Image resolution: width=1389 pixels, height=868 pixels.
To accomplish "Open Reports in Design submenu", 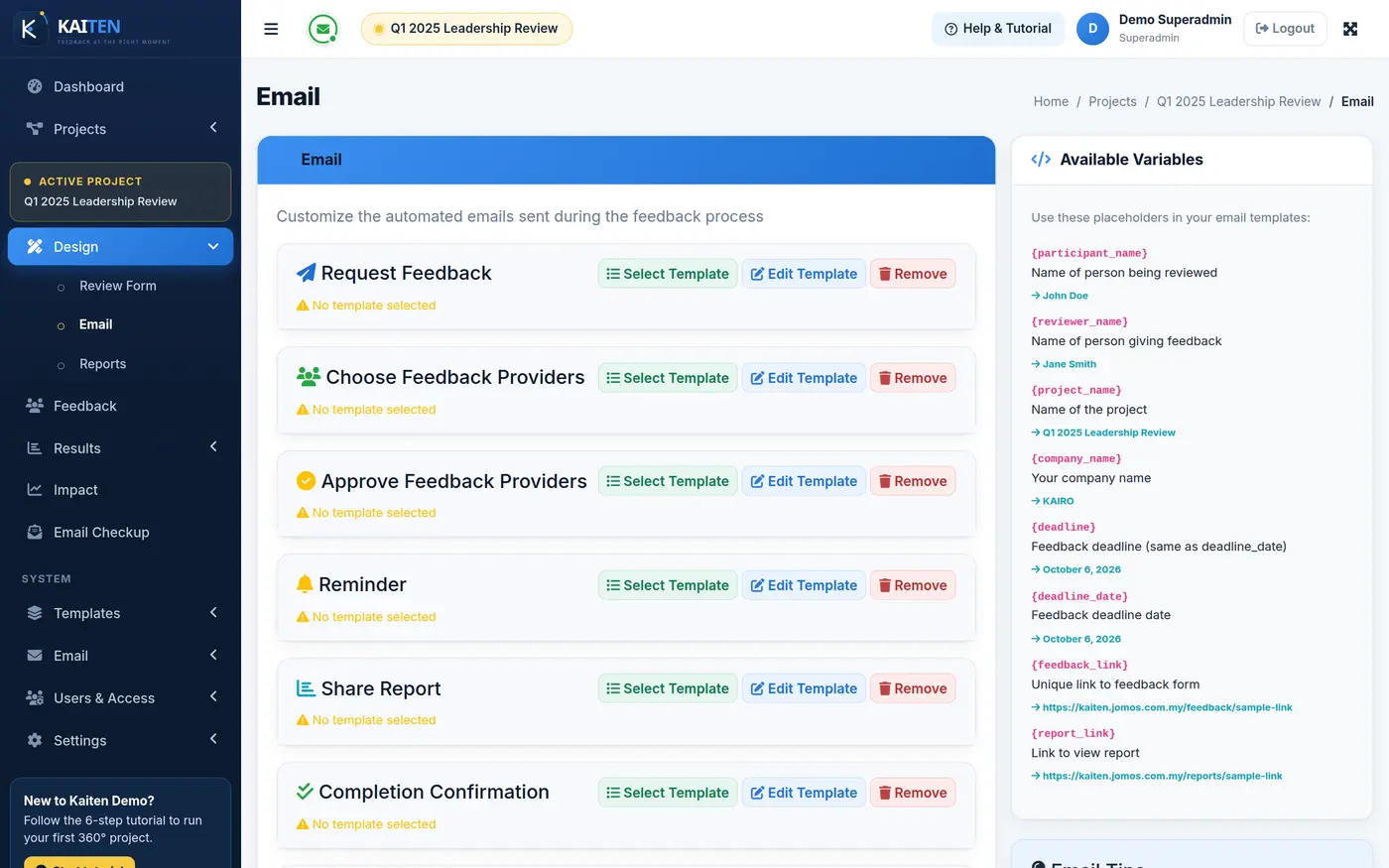I will point(102,364).
